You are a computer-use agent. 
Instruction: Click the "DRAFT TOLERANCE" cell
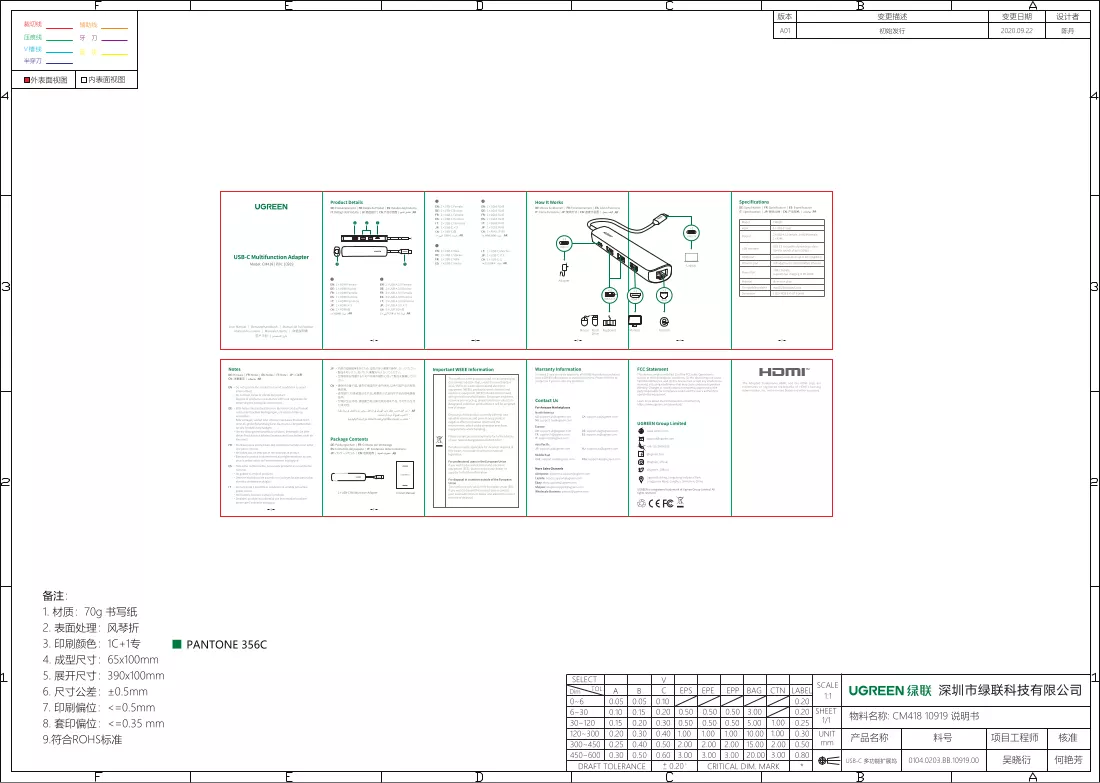tap(612, 766)
